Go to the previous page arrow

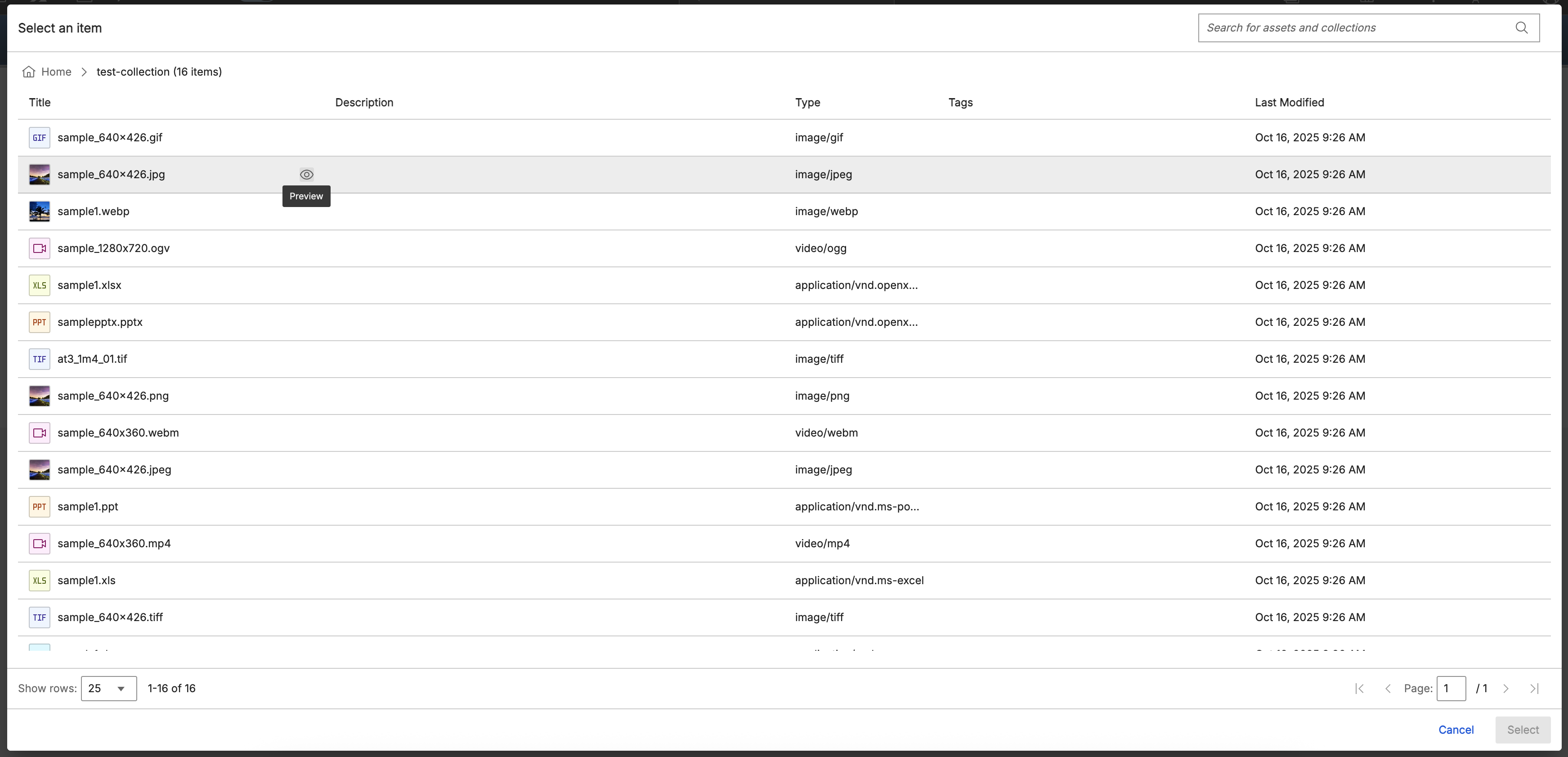[x=1388, y=688]
